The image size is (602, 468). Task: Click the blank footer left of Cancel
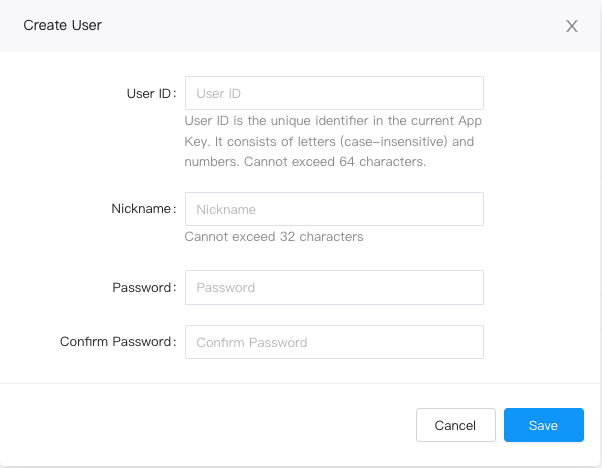point(200,425)
